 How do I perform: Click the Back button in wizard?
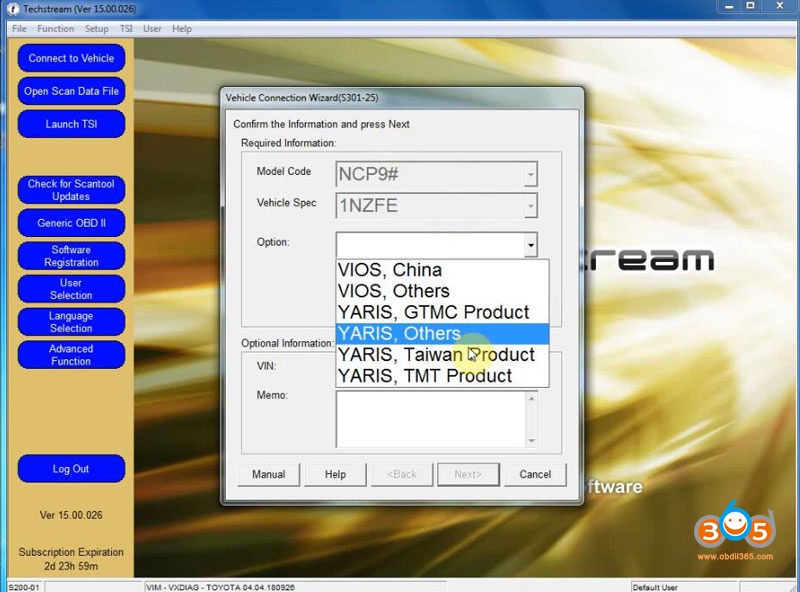click(402, 474)
